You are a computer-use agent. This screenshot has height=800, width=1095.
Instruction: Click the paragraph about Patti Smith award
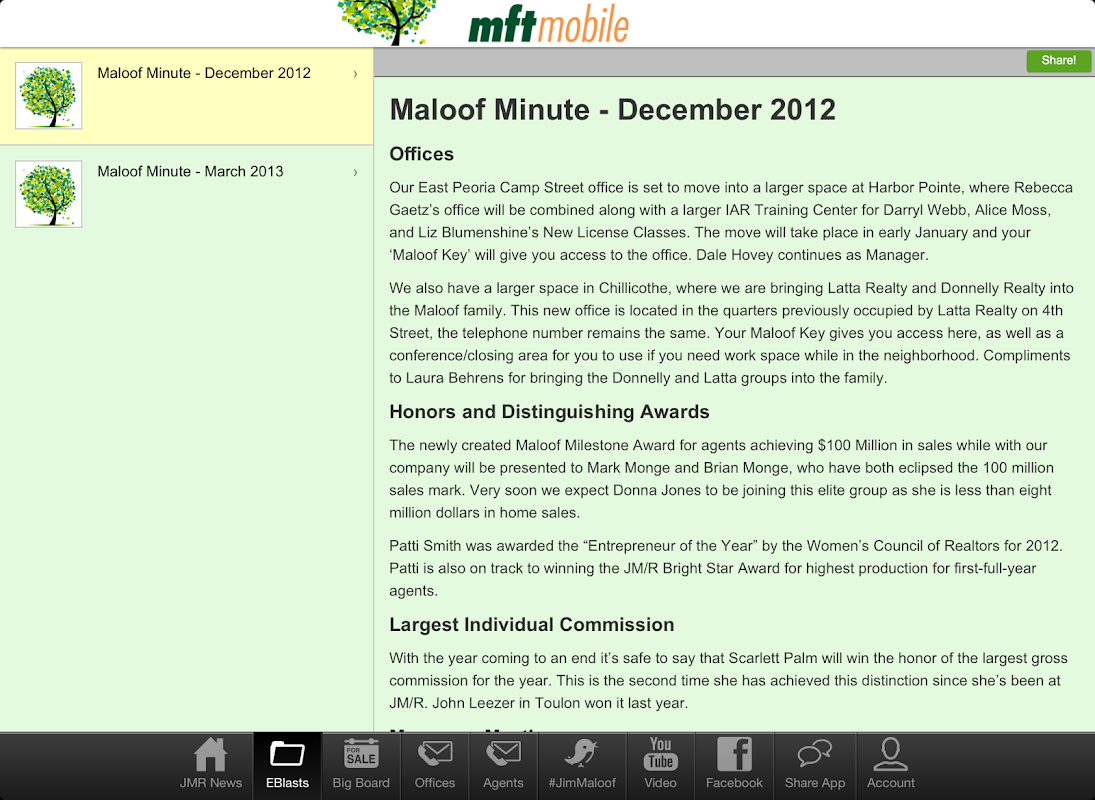pos(726,568)
